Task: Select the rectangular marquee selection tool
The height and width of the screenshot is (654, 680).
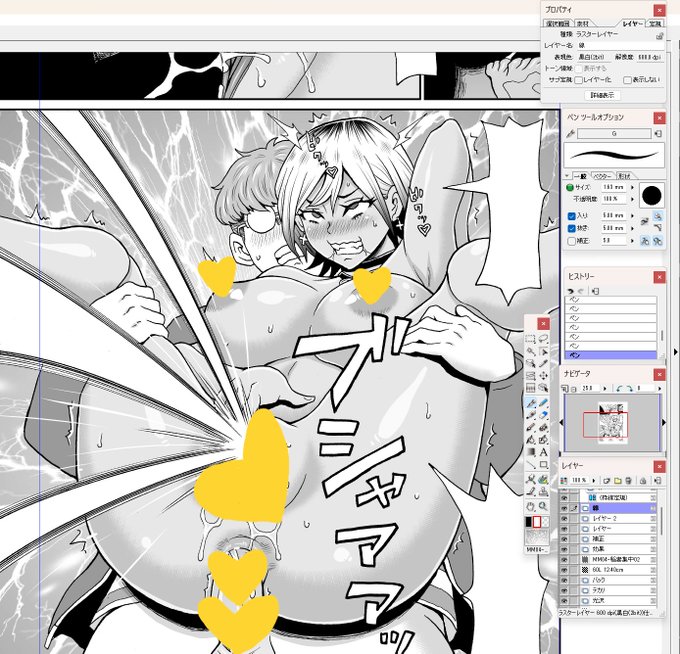Action: [530, 339]
